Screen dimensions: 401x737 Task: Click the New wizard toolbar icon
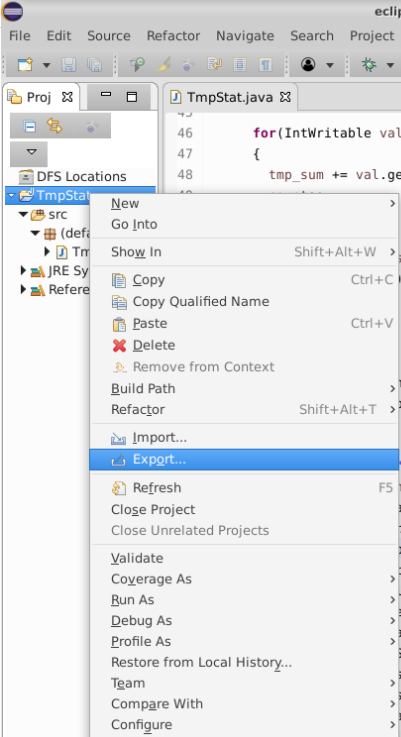(x=25, y=64)
